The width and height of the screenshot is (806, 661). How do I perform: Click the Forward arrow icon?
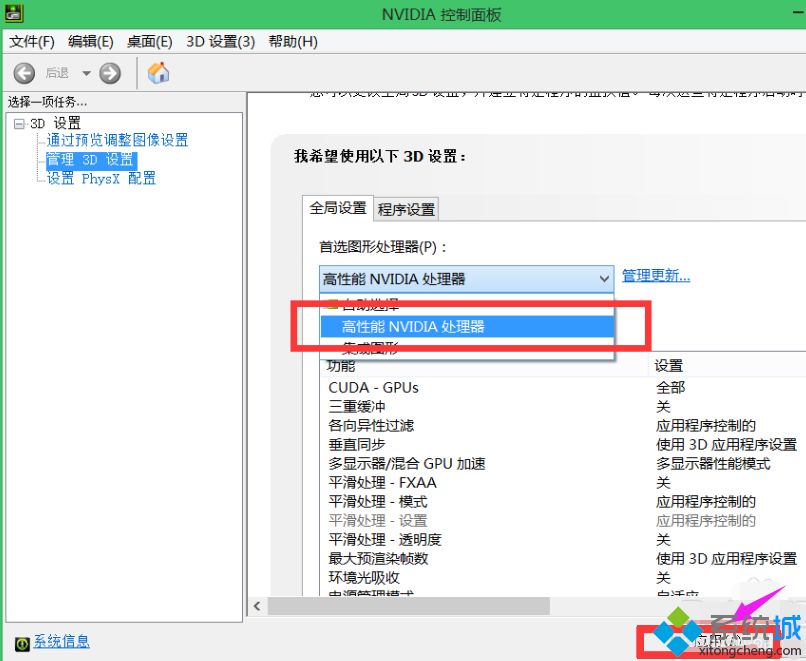tap(110, 73)
